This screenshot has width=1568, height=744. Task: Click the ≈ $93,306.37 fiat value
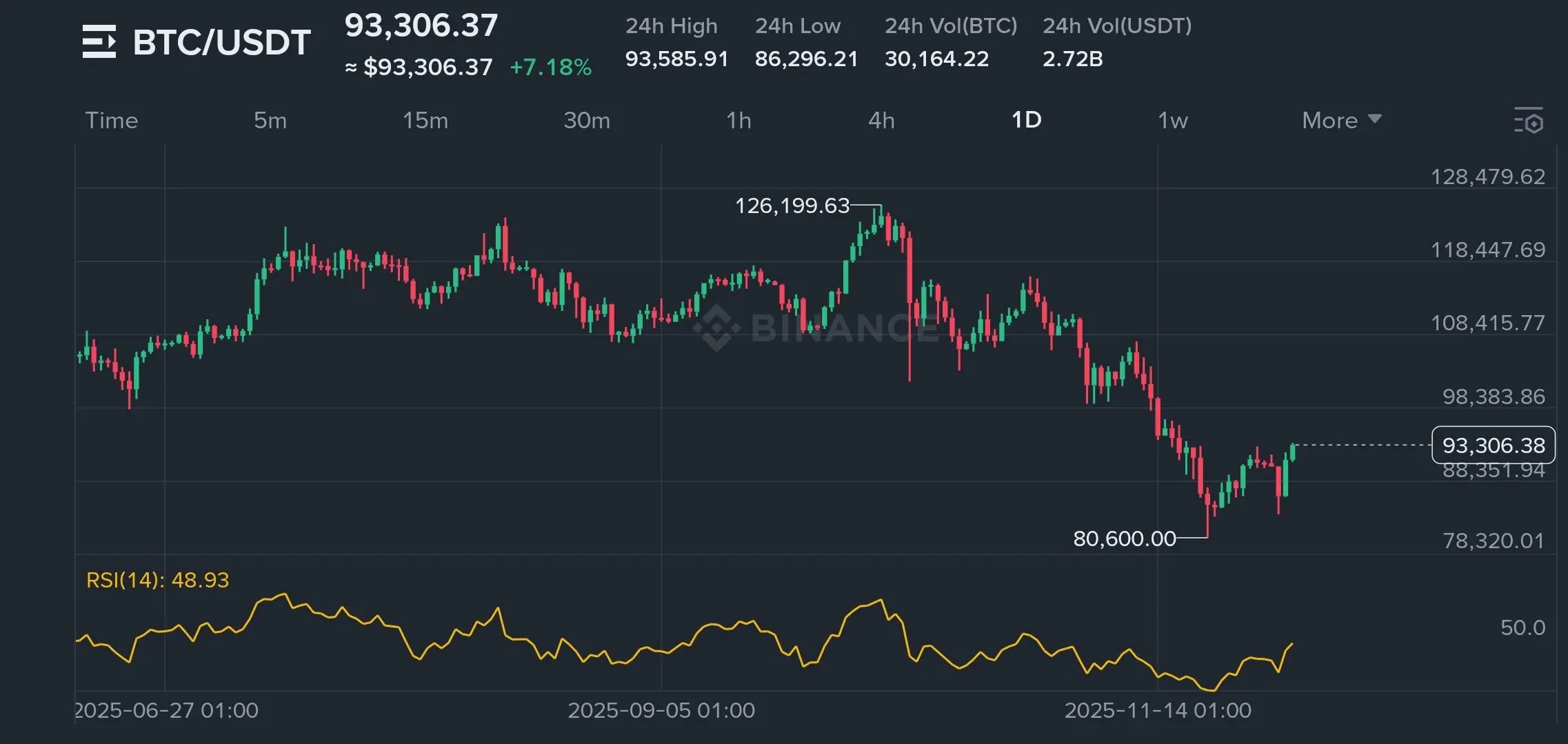point(419,67)
